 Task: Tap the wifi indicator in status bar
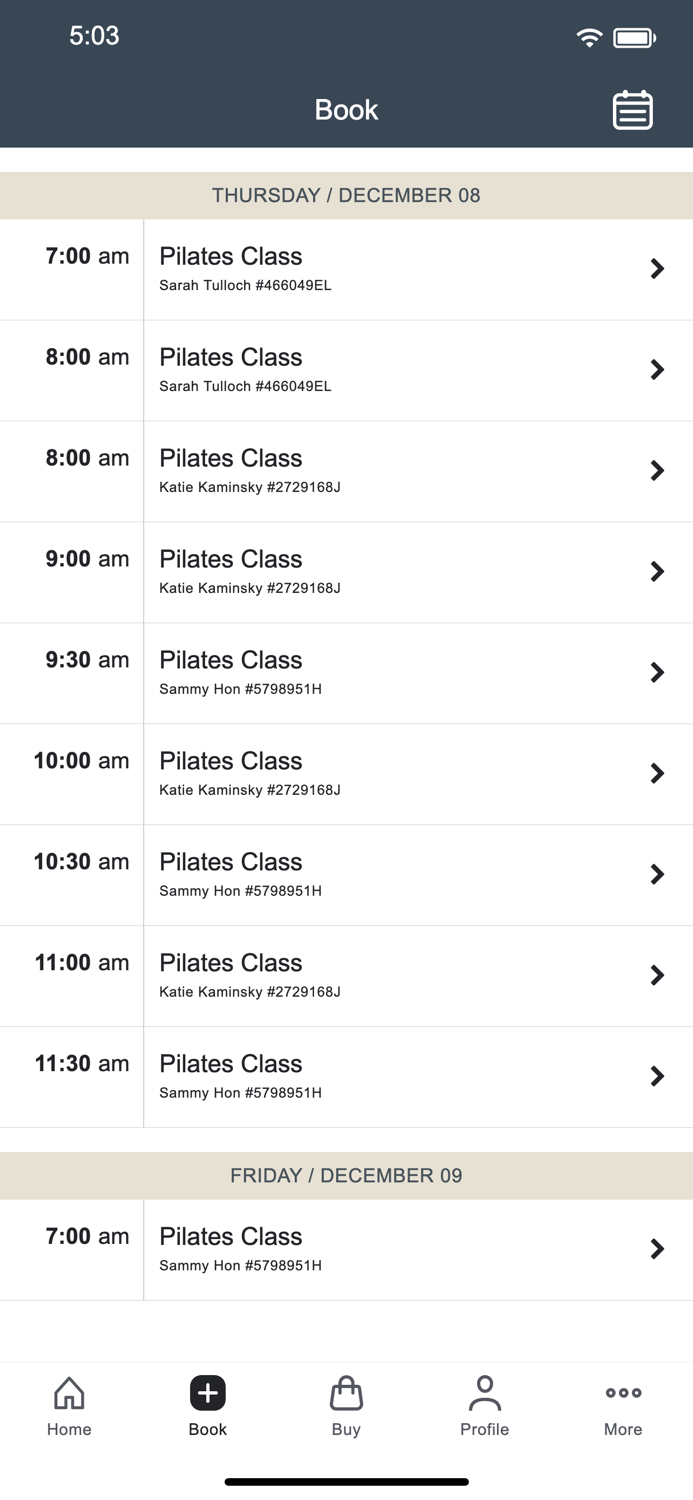pyautogui.click(x=589, y=36)
